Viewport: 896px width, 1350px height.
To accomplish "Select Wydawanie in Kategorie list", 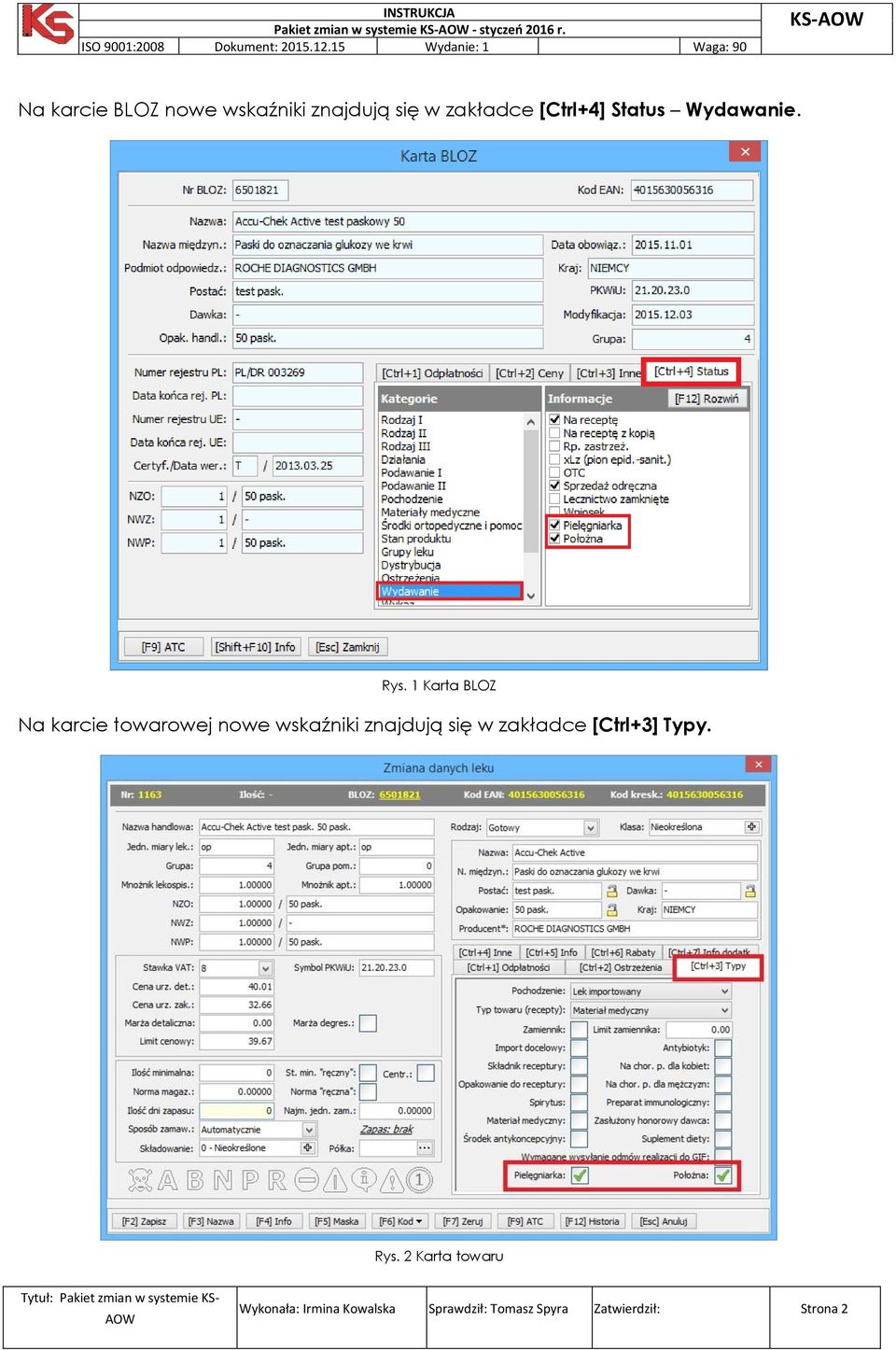I will (x=451, y=591).
